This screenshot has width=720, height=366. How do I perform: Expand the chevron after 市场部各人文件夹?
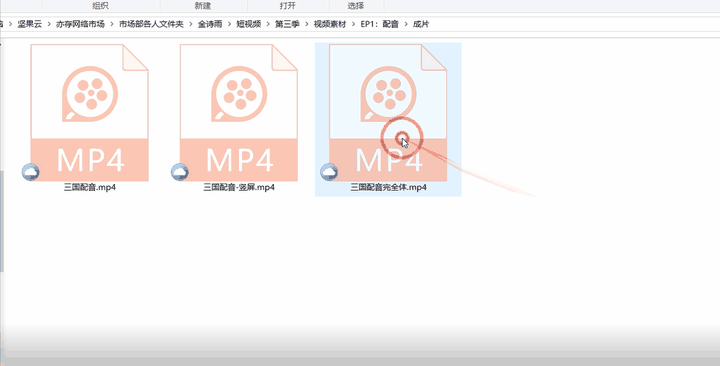coord(191,24)
